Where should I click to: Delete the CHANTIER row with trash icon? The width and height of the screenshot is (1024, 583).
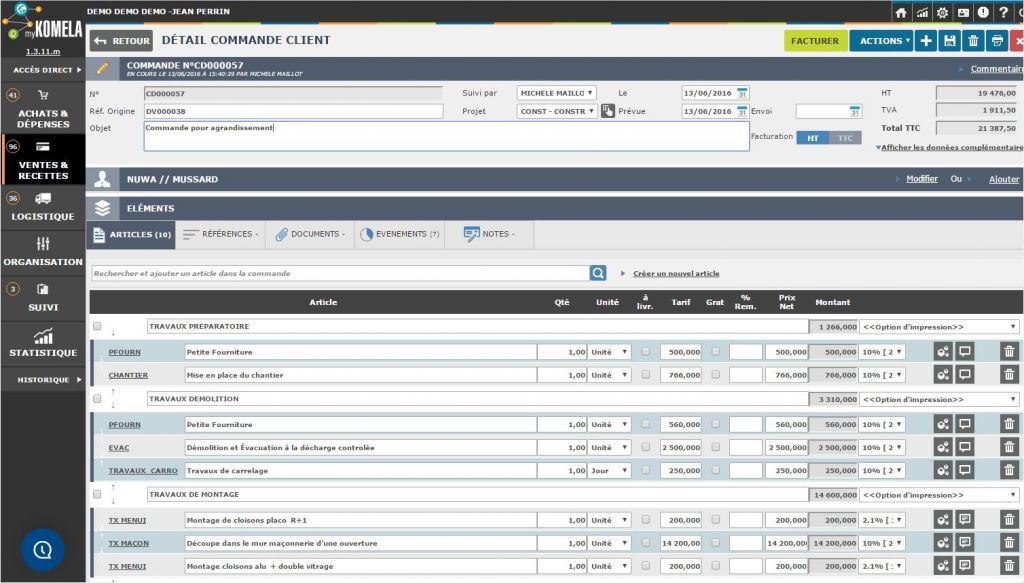[x=1008, y=375]
